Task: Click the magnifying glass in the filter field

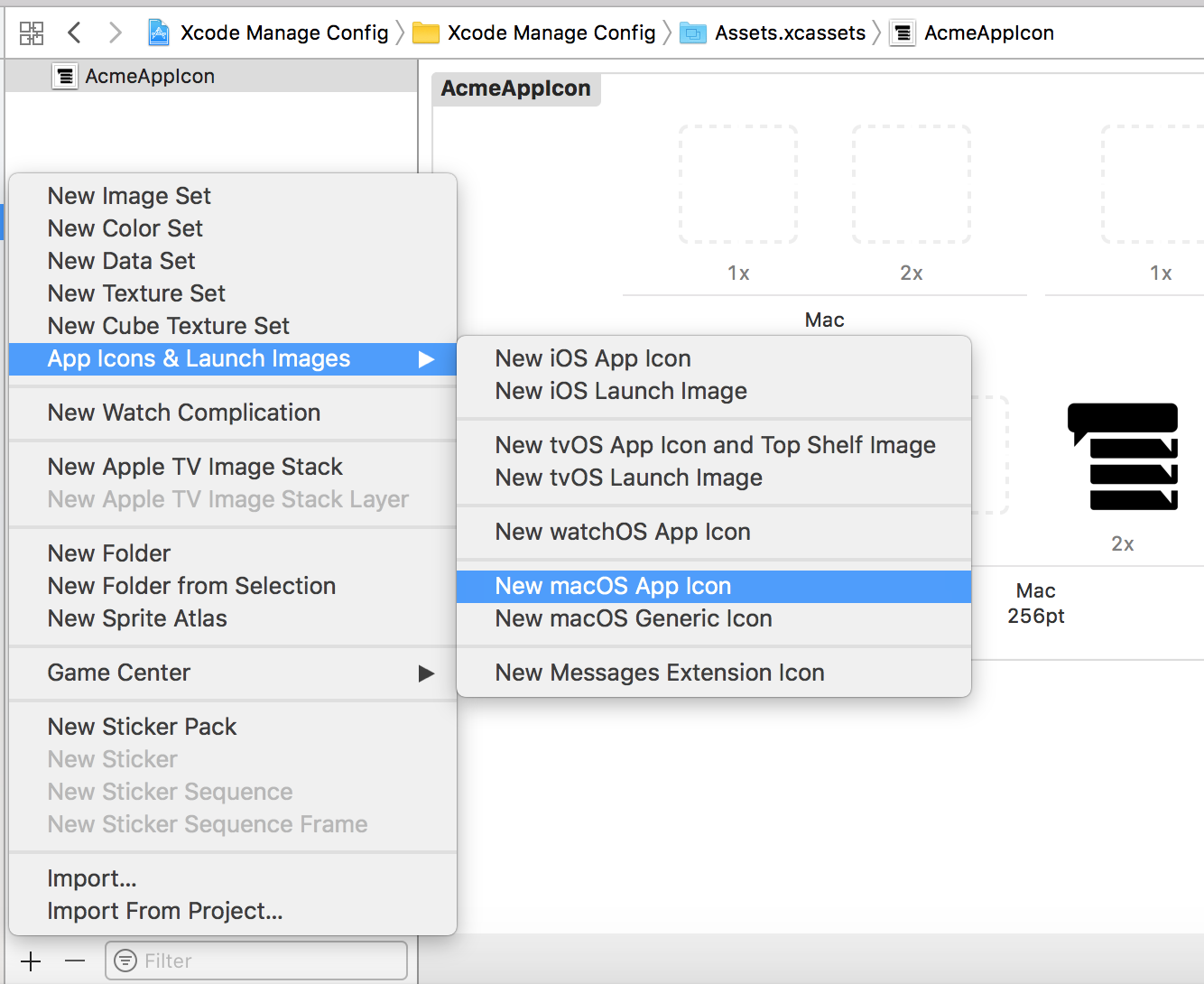Action: click(x=126, y=961)
